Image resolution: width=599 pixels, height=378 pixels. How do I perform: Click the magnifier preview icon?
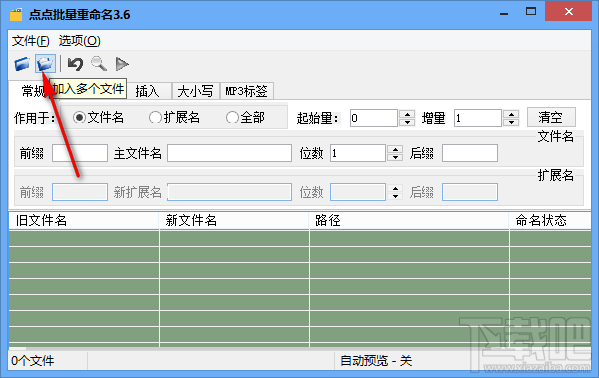[99, 64]
